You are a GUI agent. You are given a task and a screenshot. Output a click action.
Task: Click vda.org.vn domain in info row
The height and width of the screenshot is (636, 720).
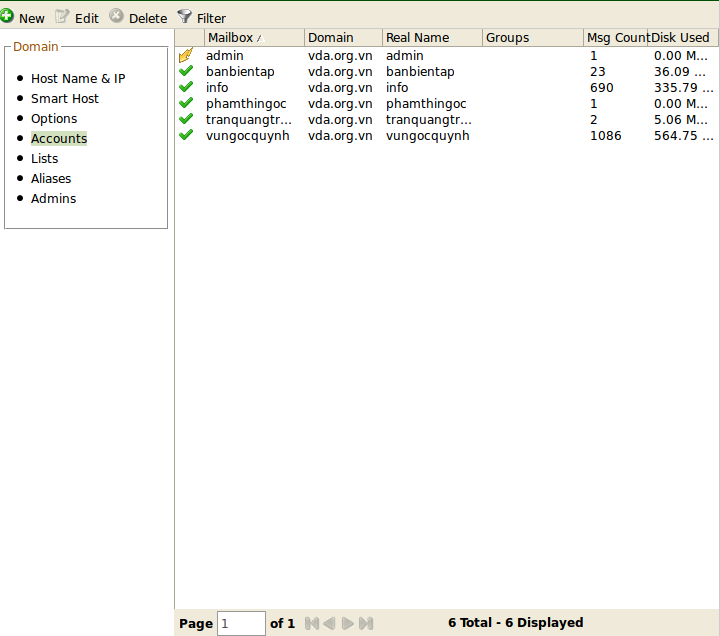click(340, 88)
